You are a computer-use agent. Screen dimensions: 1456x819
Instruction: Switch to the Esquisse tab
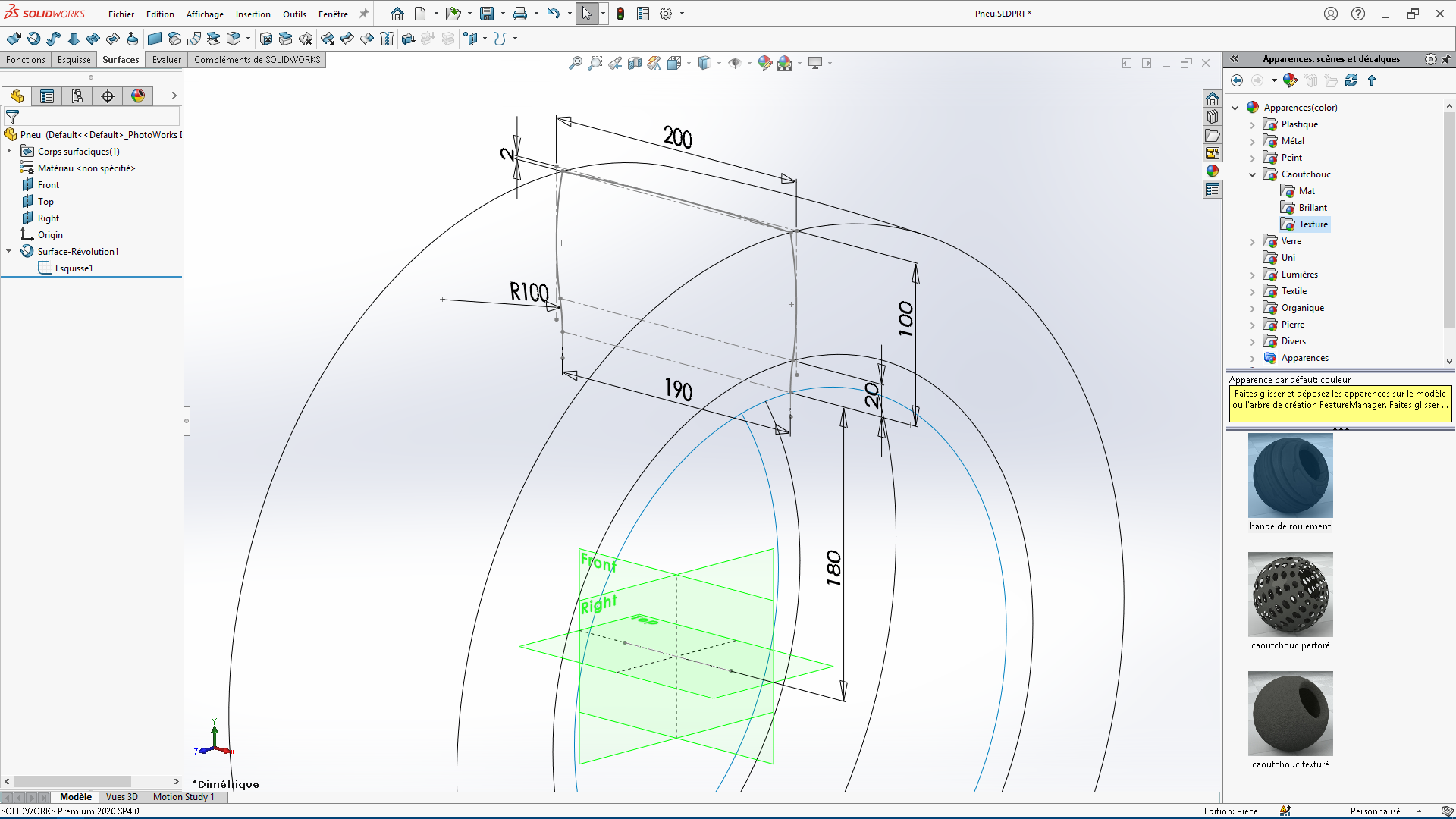click(x=74, y=60)
